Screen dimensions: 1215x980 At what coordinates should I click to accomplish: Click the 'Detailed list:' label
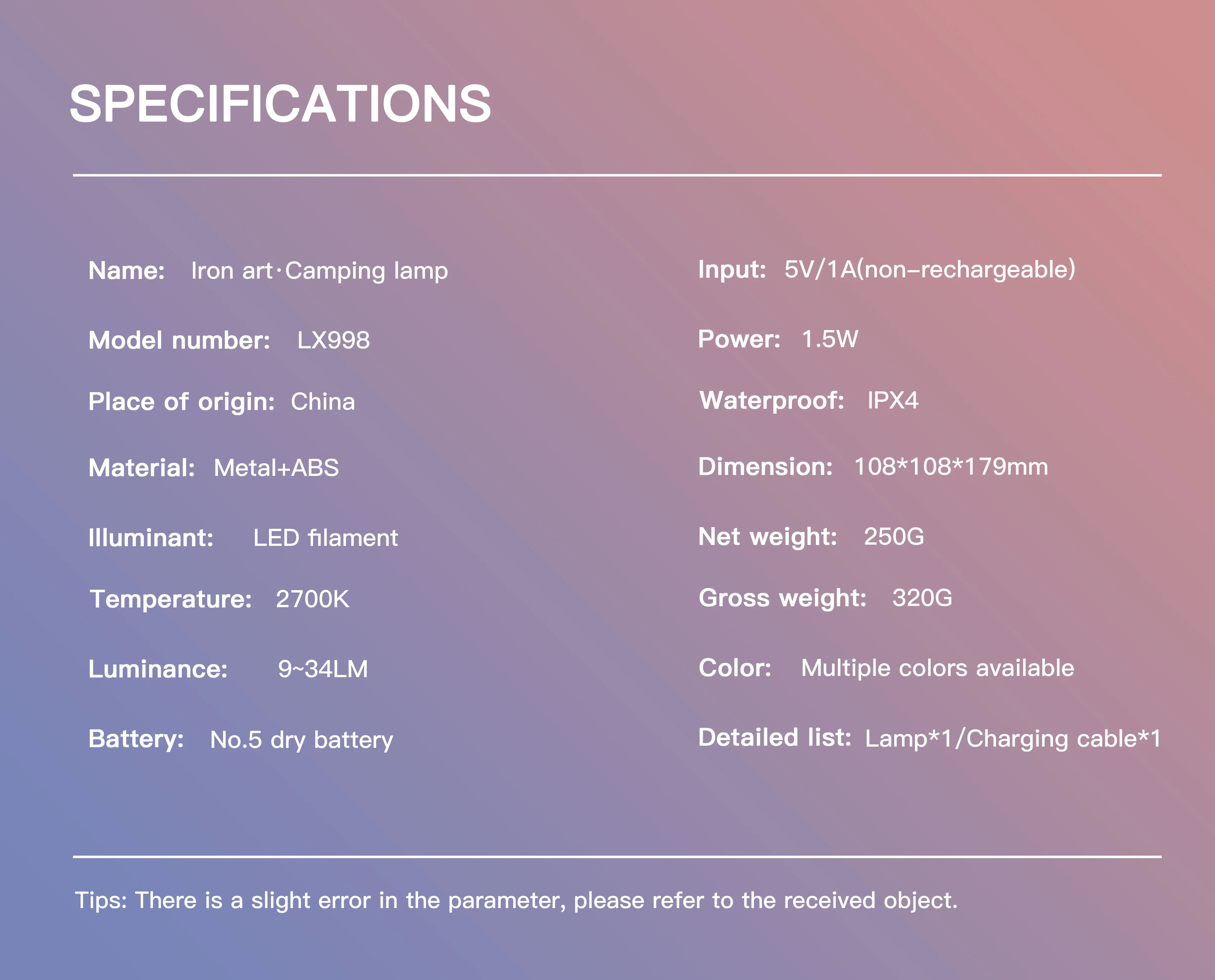pos(775,738)
